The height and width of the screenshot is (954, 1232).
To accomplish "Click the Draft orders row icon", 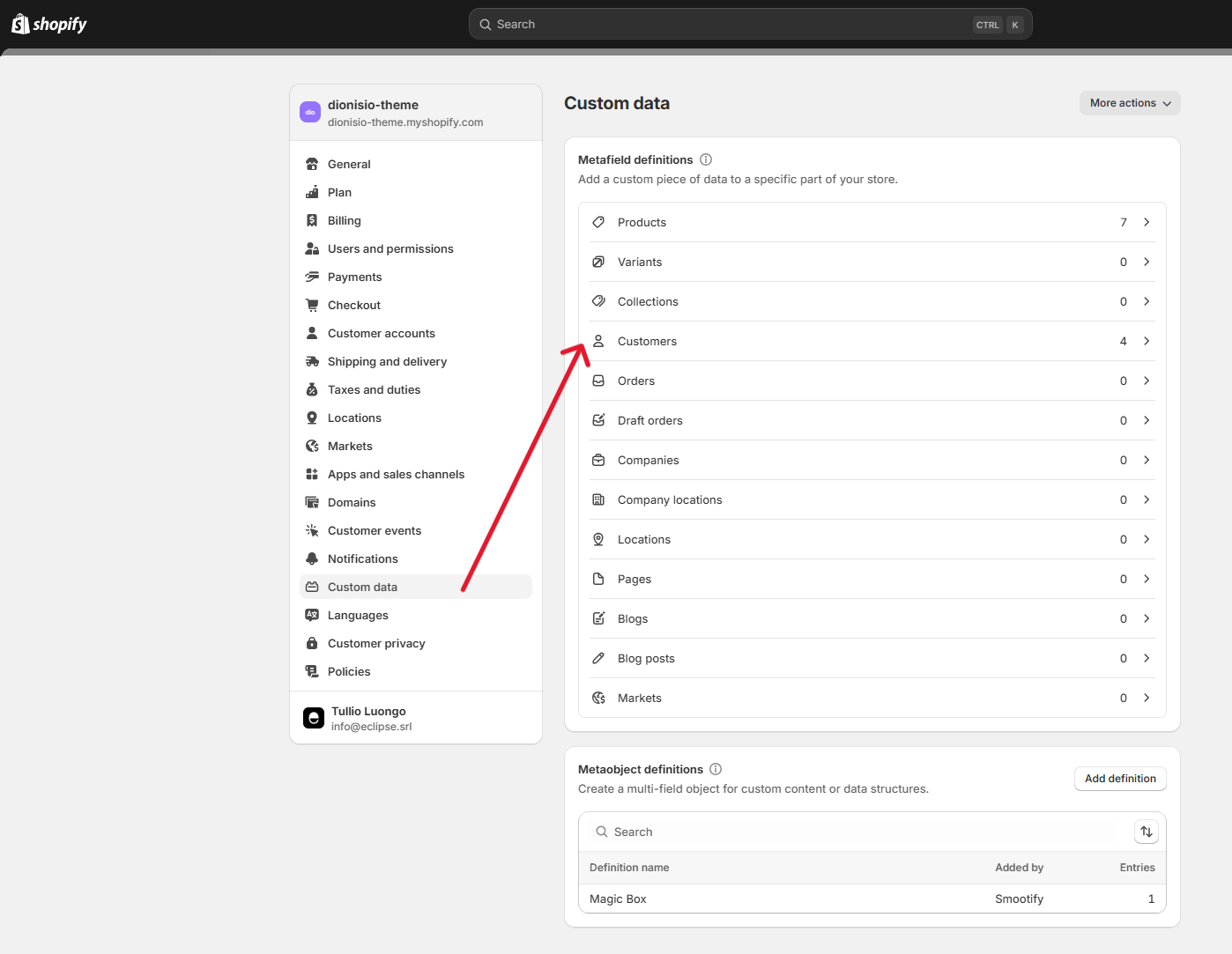I will tap(598, 420).
